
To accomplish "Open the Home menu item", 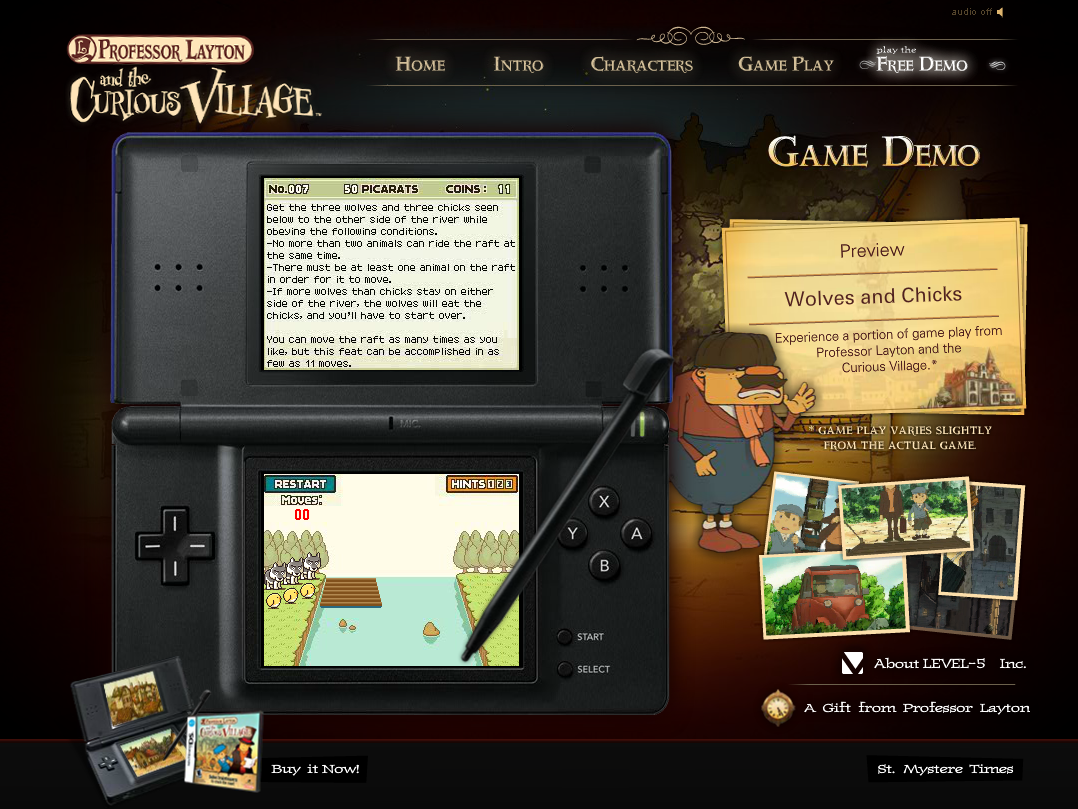I will click(420, 65).
